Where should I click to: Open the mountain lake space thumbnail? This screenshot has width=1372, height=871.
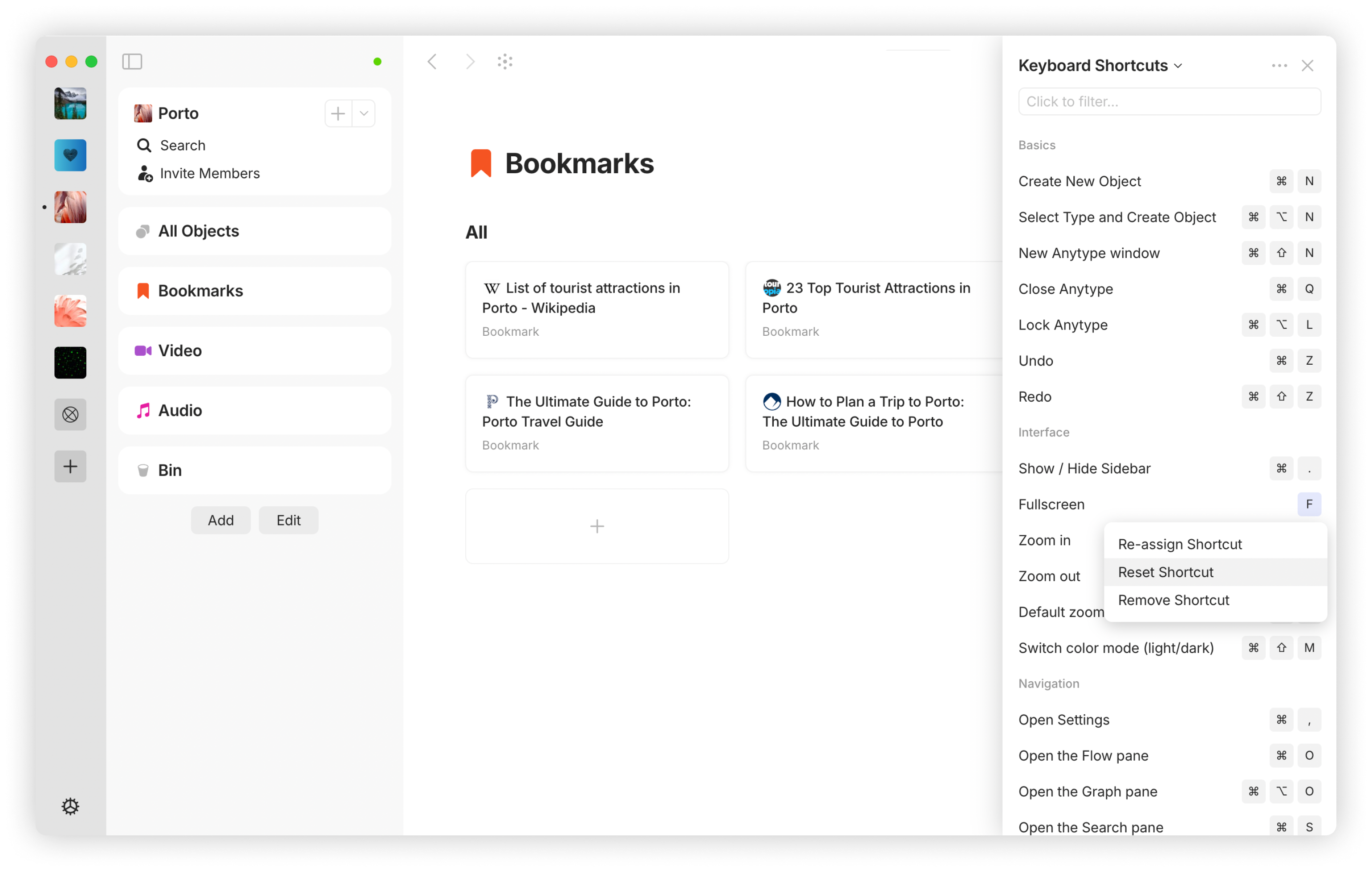point(70,103)
